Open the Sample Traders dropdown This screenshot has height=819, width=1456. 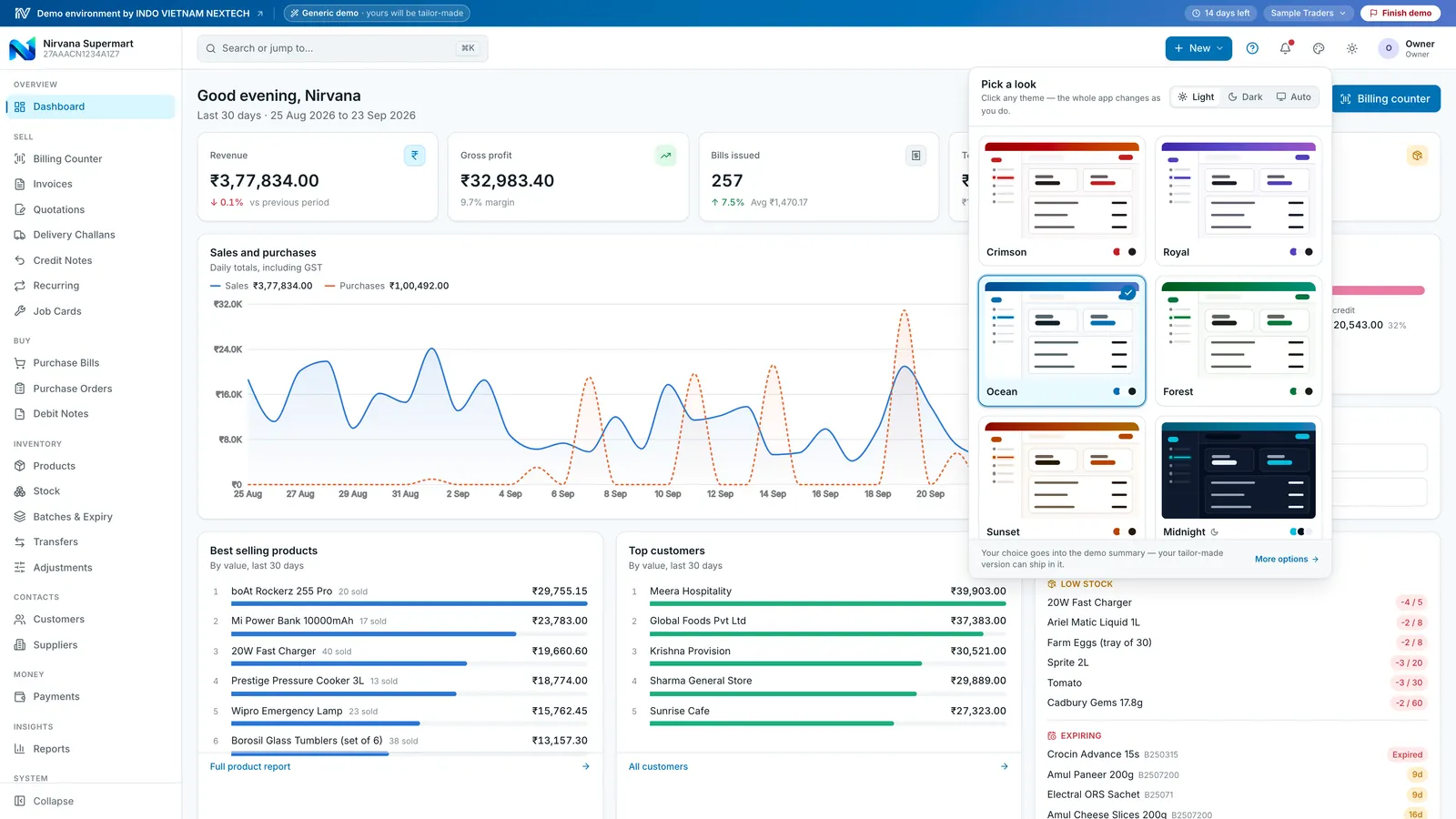point(1308,13)
